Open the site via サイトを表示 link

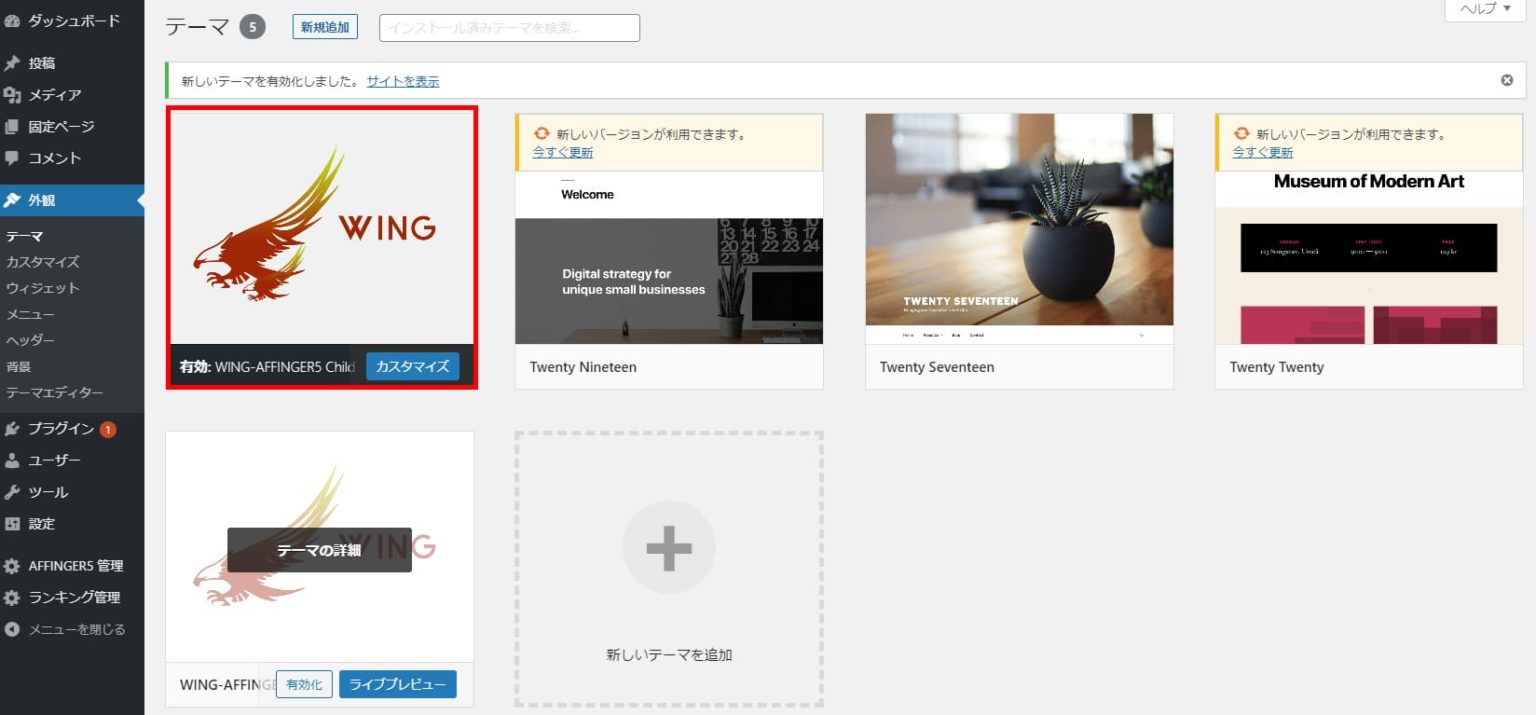pos(402,81)
